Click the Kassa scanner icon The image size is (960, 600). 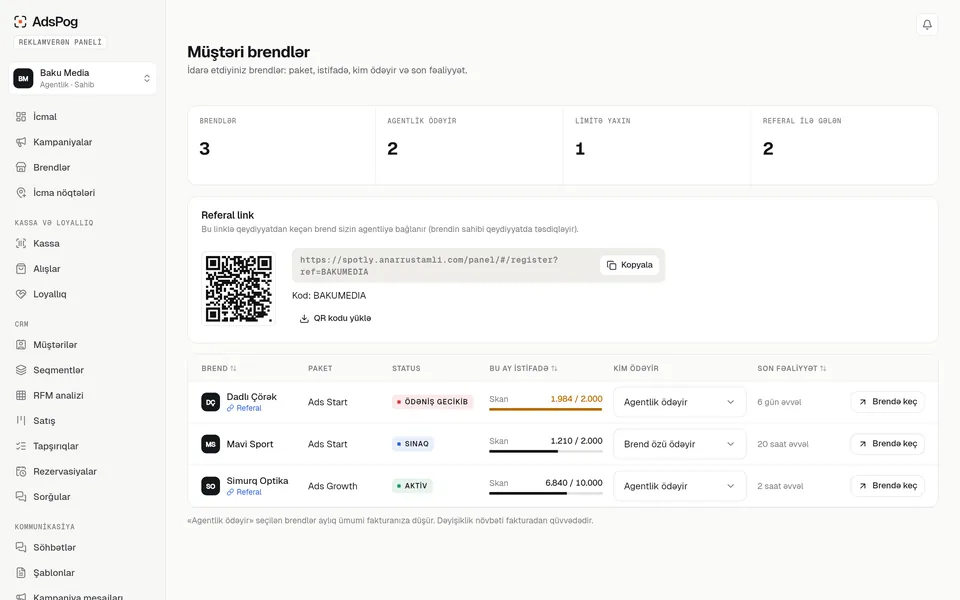click(21, 243)
